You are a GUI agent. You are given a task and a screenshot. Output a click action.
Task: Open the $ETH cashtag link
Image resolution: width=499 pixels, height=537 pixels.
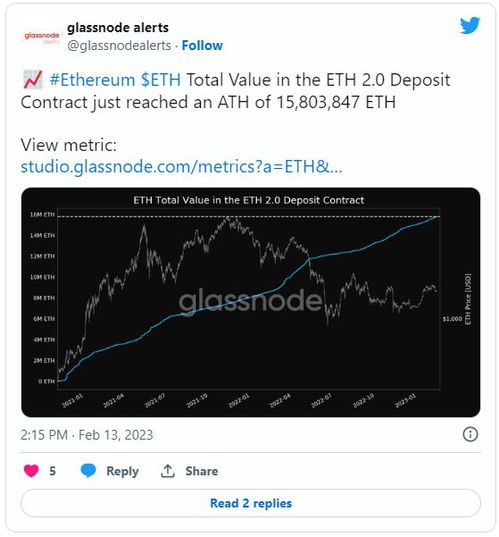tap(161, 80)
